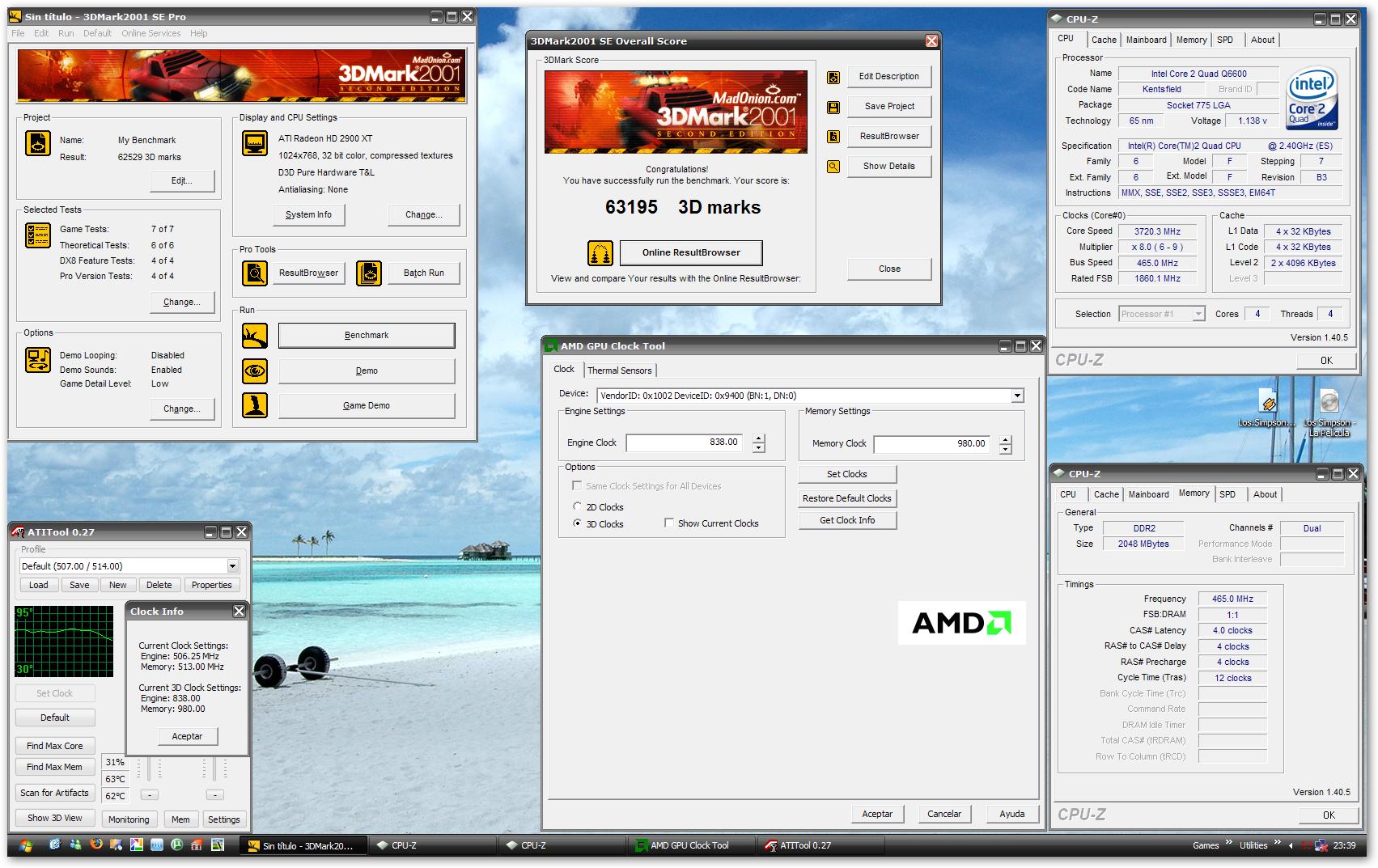Click the Online ResultBrowser icon

[x=600, y=253]
